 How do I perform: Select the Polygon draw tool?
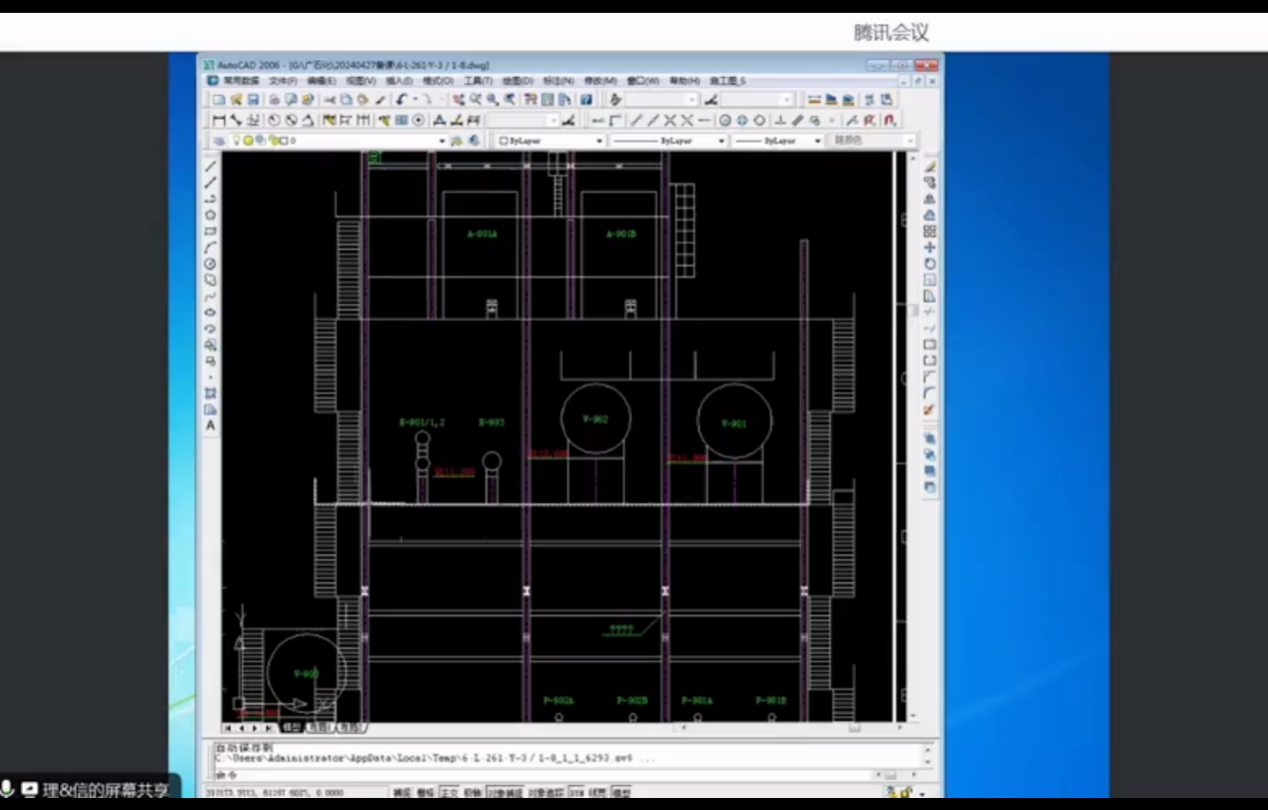pyautogui.click(x=210, y=215)
